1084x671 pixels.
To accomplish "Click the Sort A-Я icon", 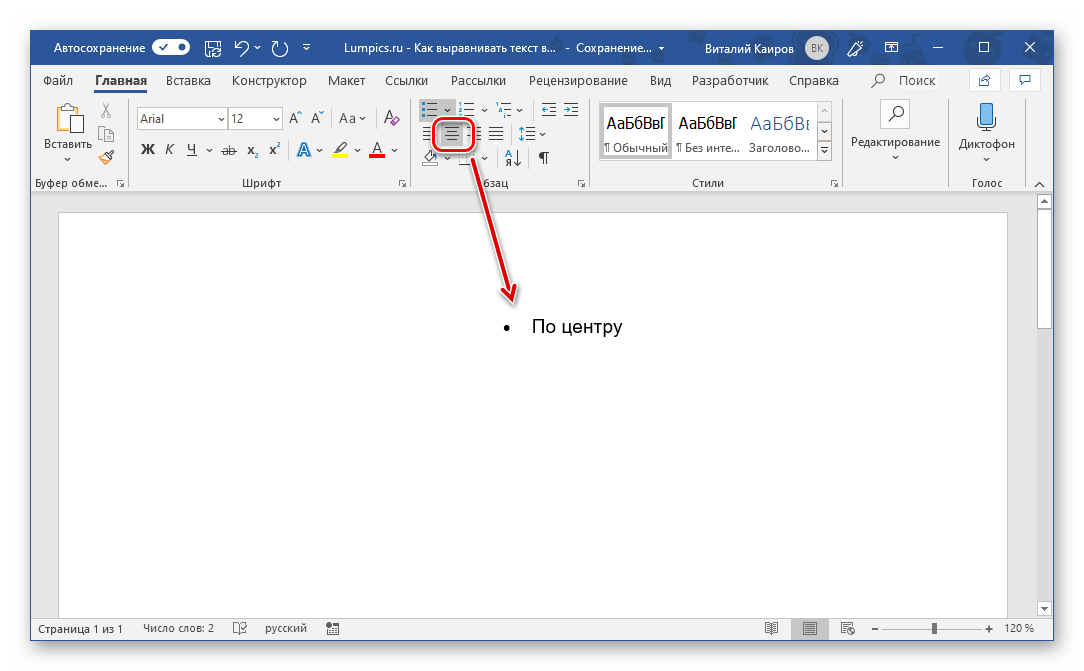I will (512, 157).
